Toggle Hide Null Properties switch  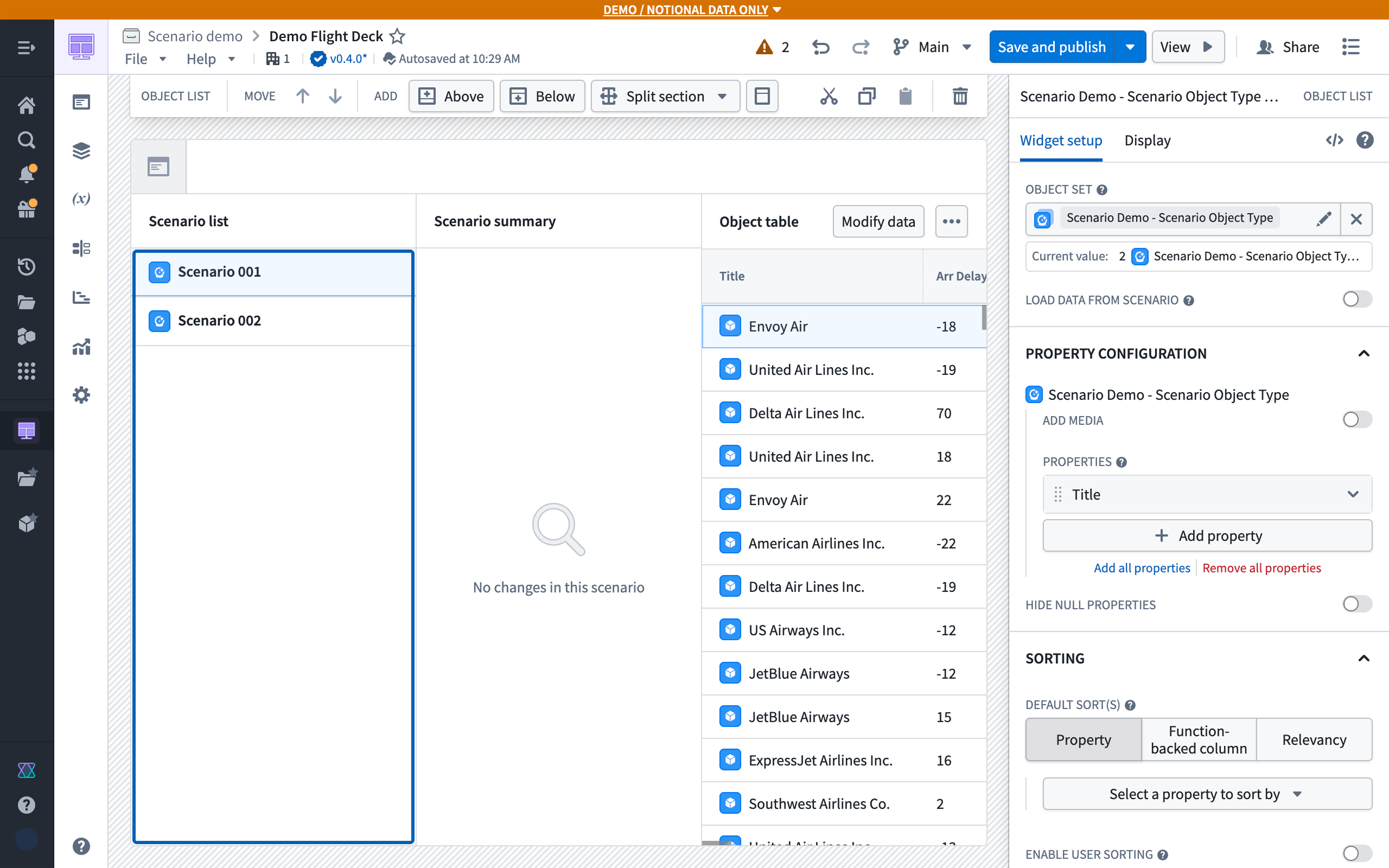[1357, 604]
